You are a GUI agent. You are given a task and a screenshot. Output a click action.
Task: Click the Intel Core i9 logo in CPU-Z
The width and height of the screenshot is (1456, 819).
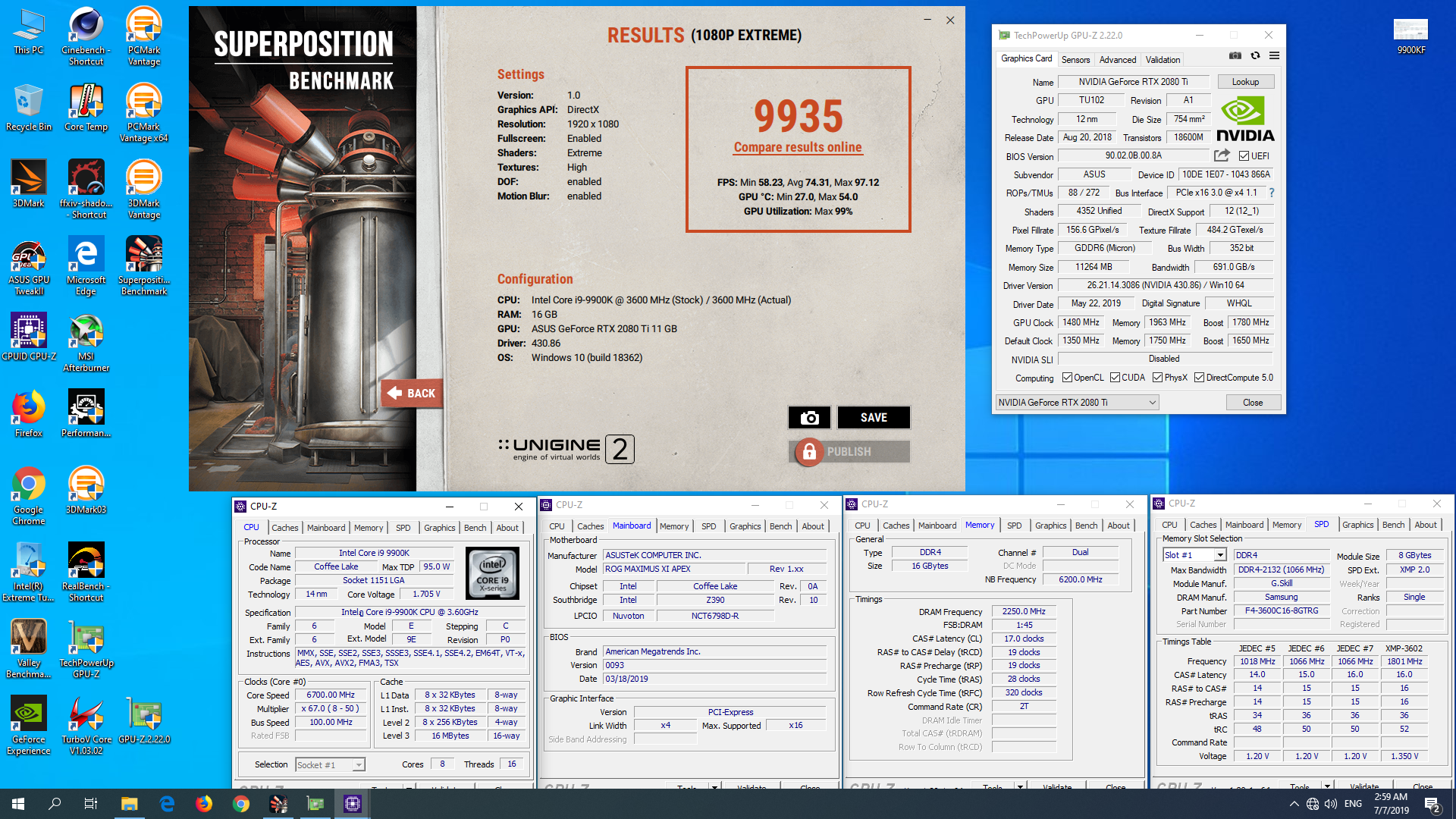pyautogui.click(x=492, y=573)
